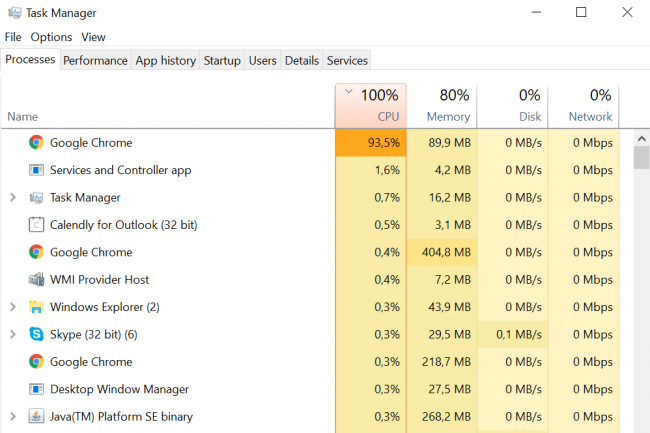Click the 3,1 MB memory cell
The image size is (650, 433).
point(442,225)
